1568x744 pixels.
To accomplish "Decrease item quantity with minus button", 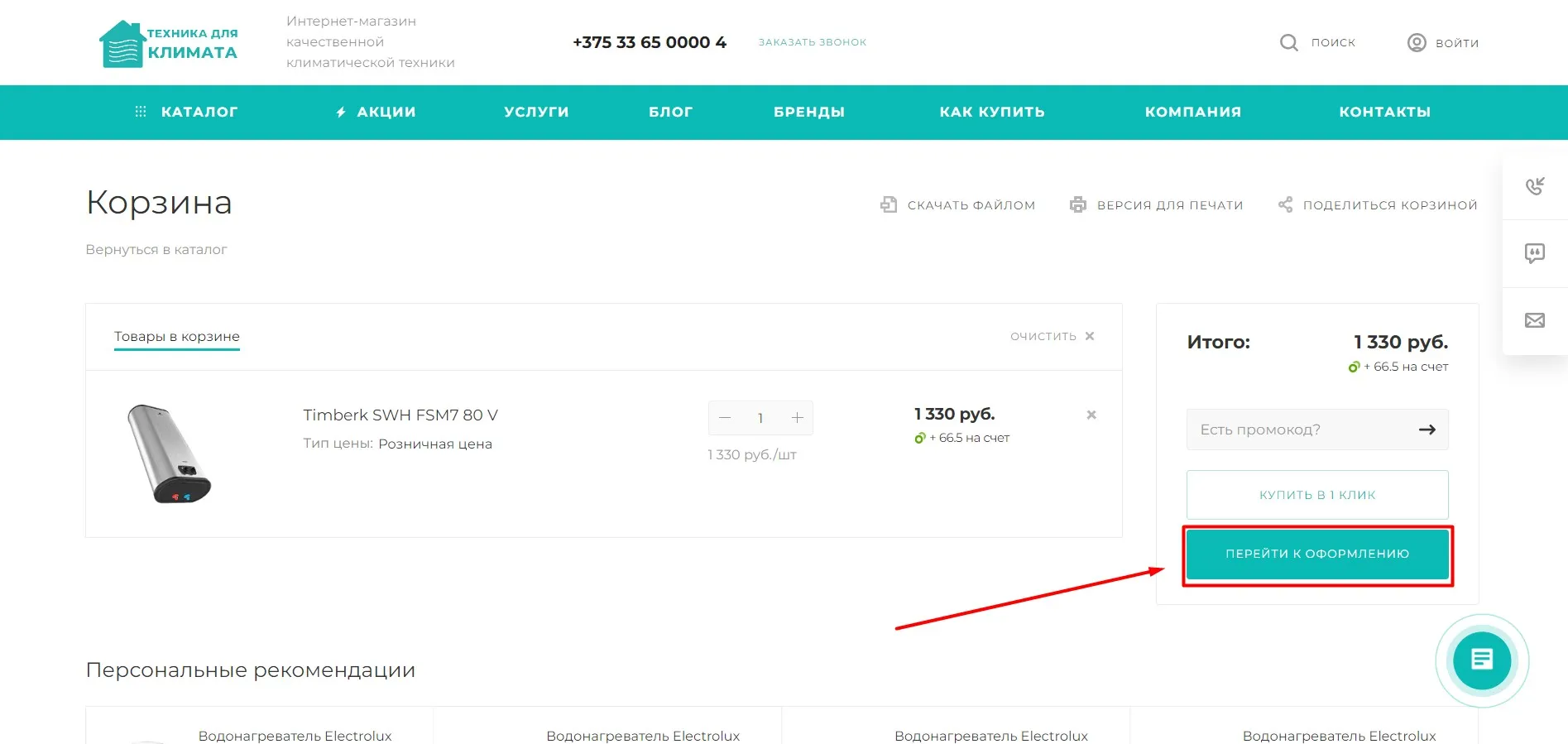I will click(x=725, y=418).
